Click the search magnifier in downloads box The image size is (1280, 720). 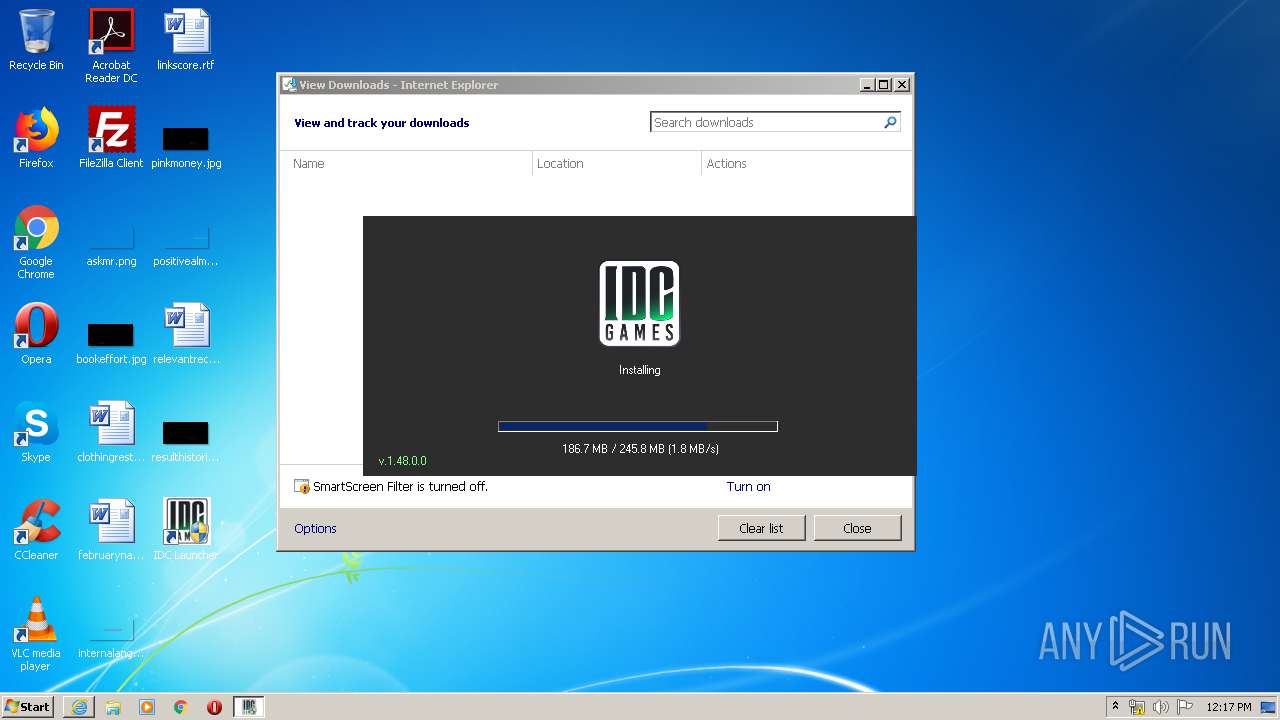click(x=890, y=122)
